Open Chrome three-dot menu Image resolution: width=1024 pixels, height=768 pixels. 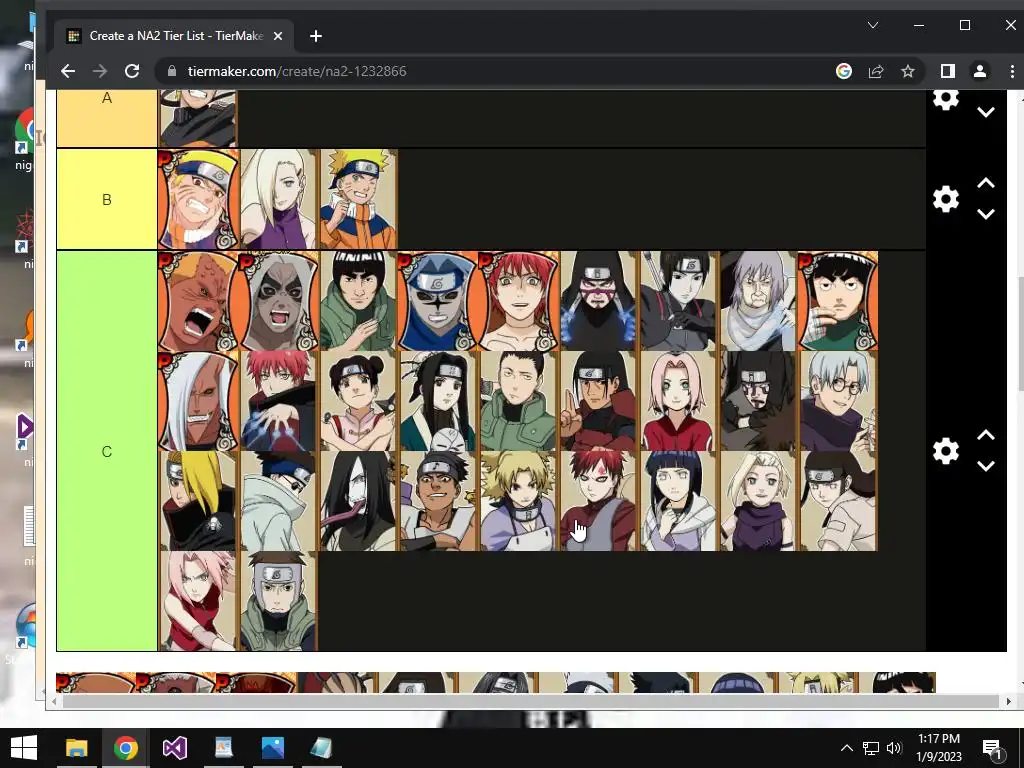[1012, 71]
